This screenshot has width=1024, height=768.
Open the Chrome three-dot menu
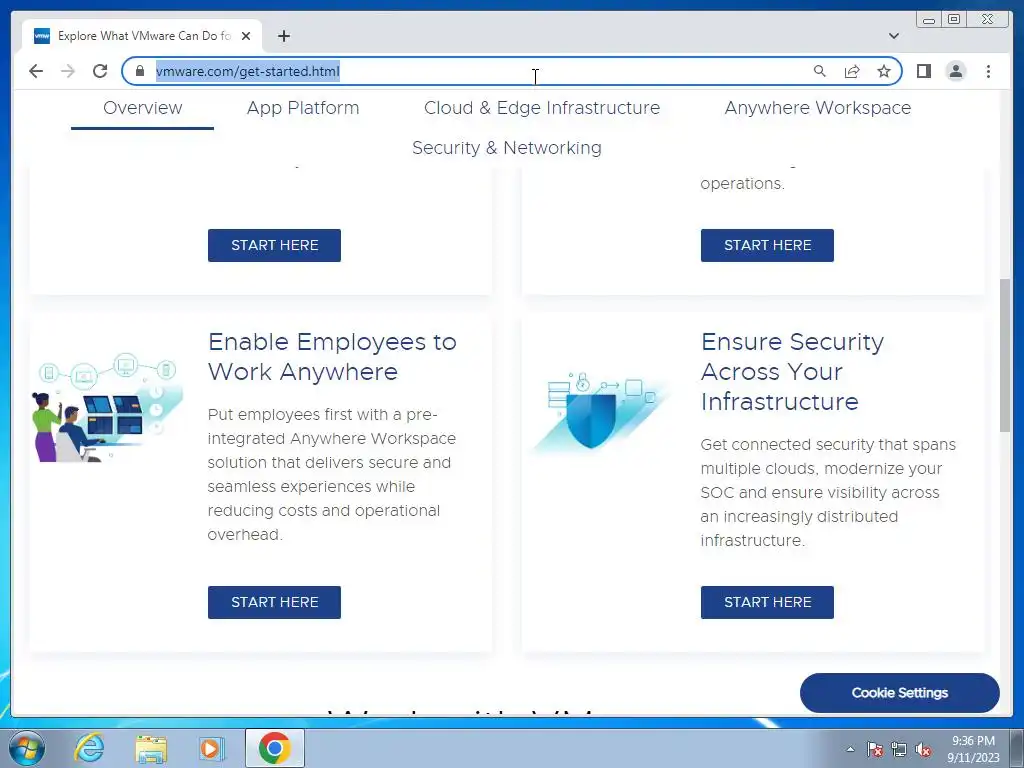pos(988,71)
